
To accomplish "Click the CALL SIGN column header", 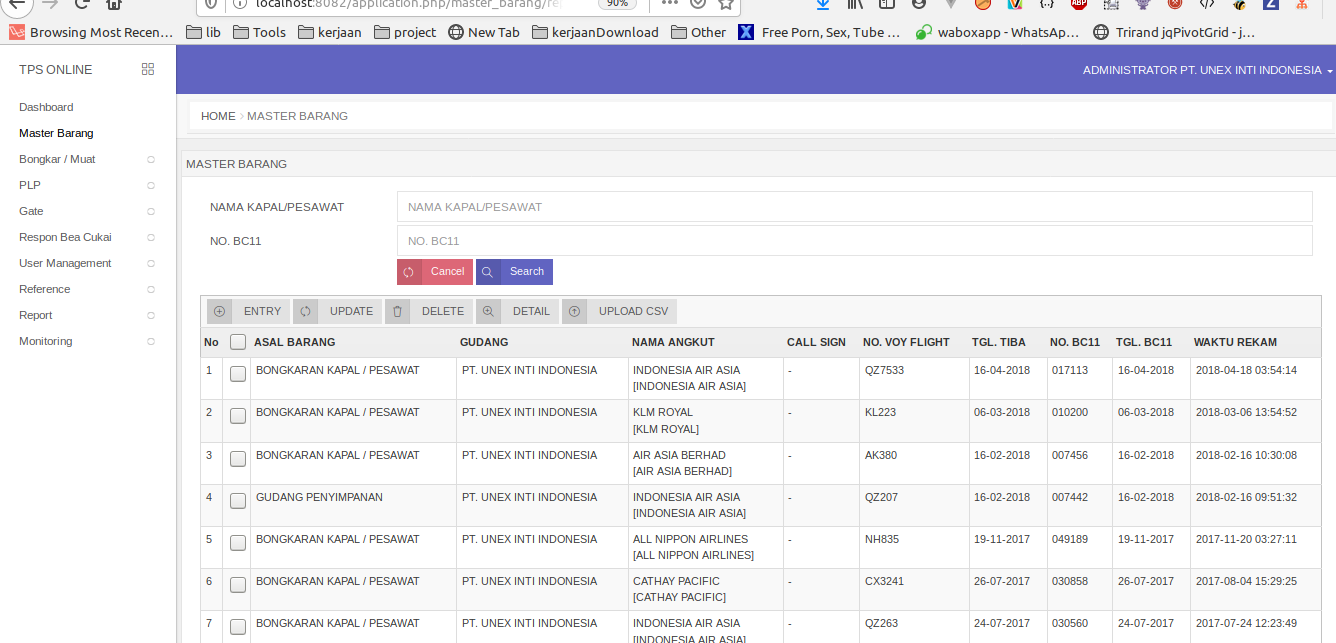I will [x=816, y=342].
